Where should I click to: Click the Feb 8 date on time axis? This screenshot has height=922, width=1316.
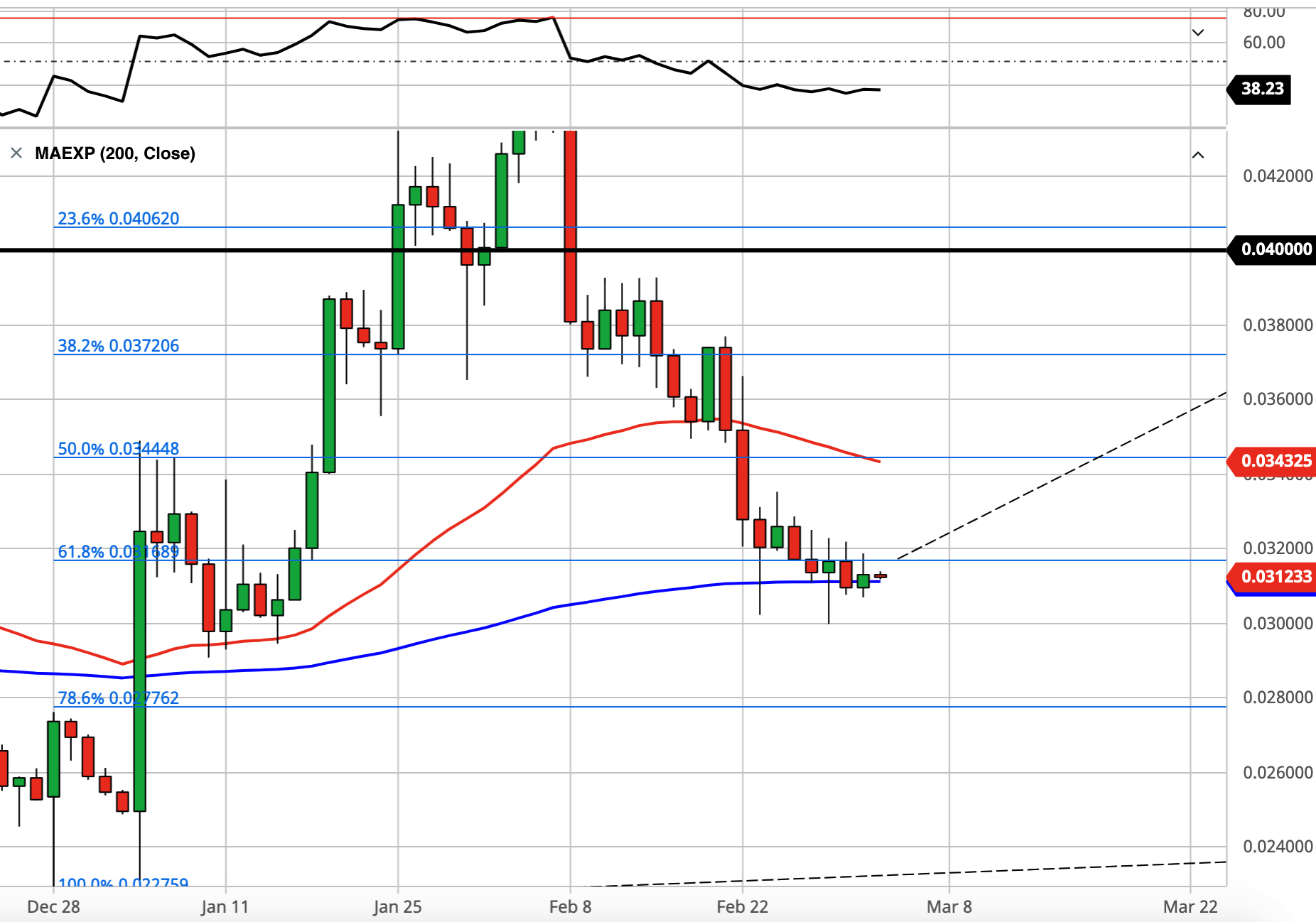click(570, 906)
